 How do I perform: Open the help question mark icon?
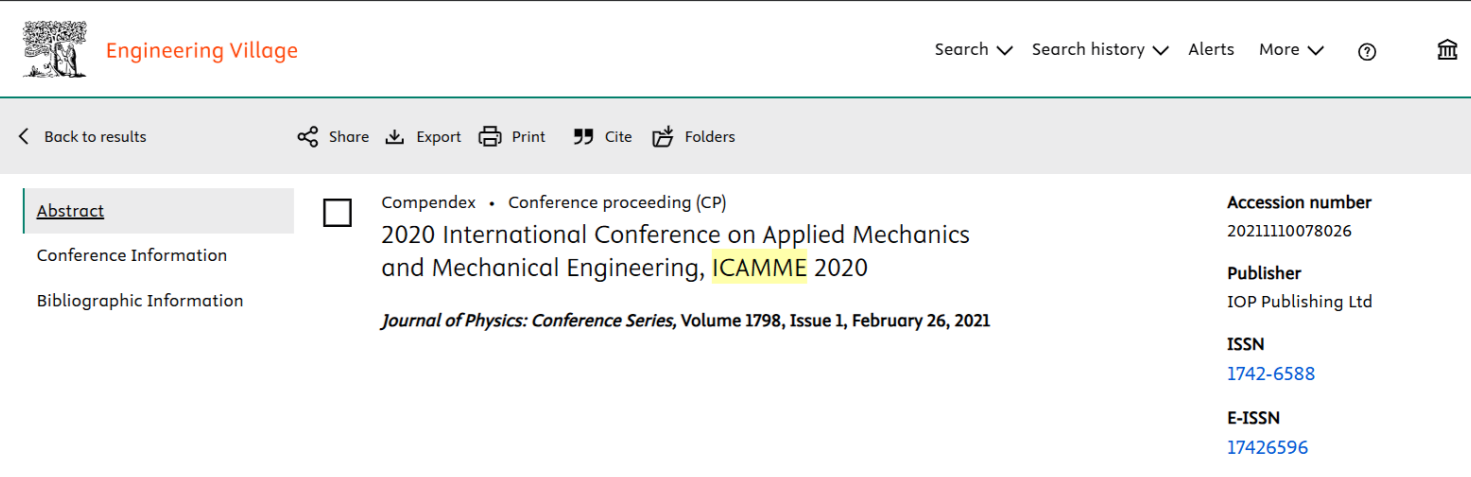point(1367,52)
